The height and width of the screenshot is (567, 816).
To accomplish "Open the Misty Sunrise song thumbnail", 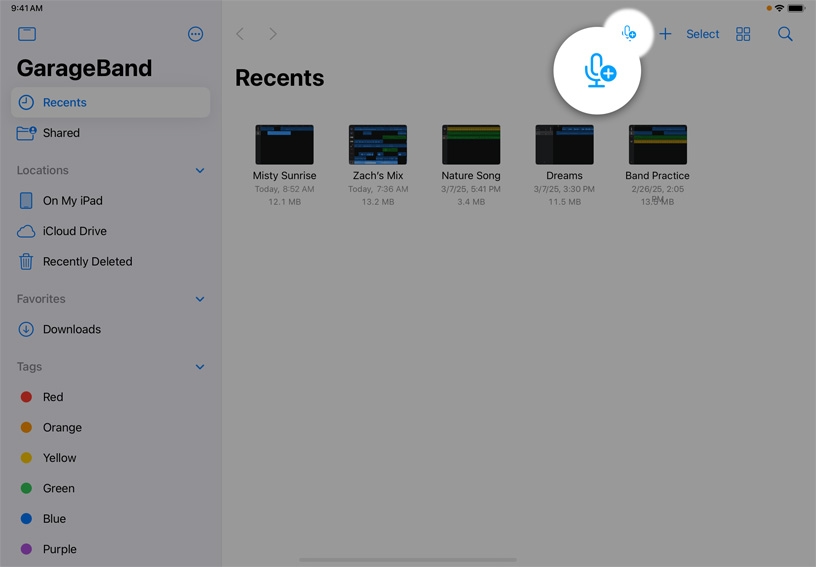I will pyautogui.click(x=284, y=145).
